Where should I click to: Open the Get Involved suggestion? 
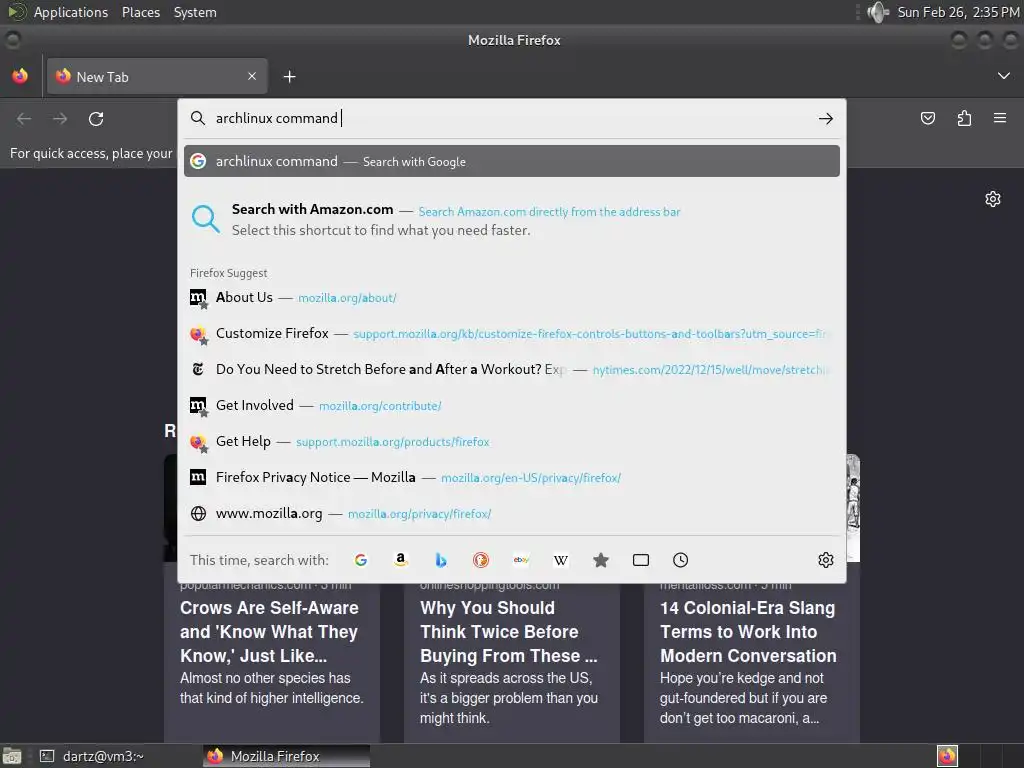tap(512, 406)
